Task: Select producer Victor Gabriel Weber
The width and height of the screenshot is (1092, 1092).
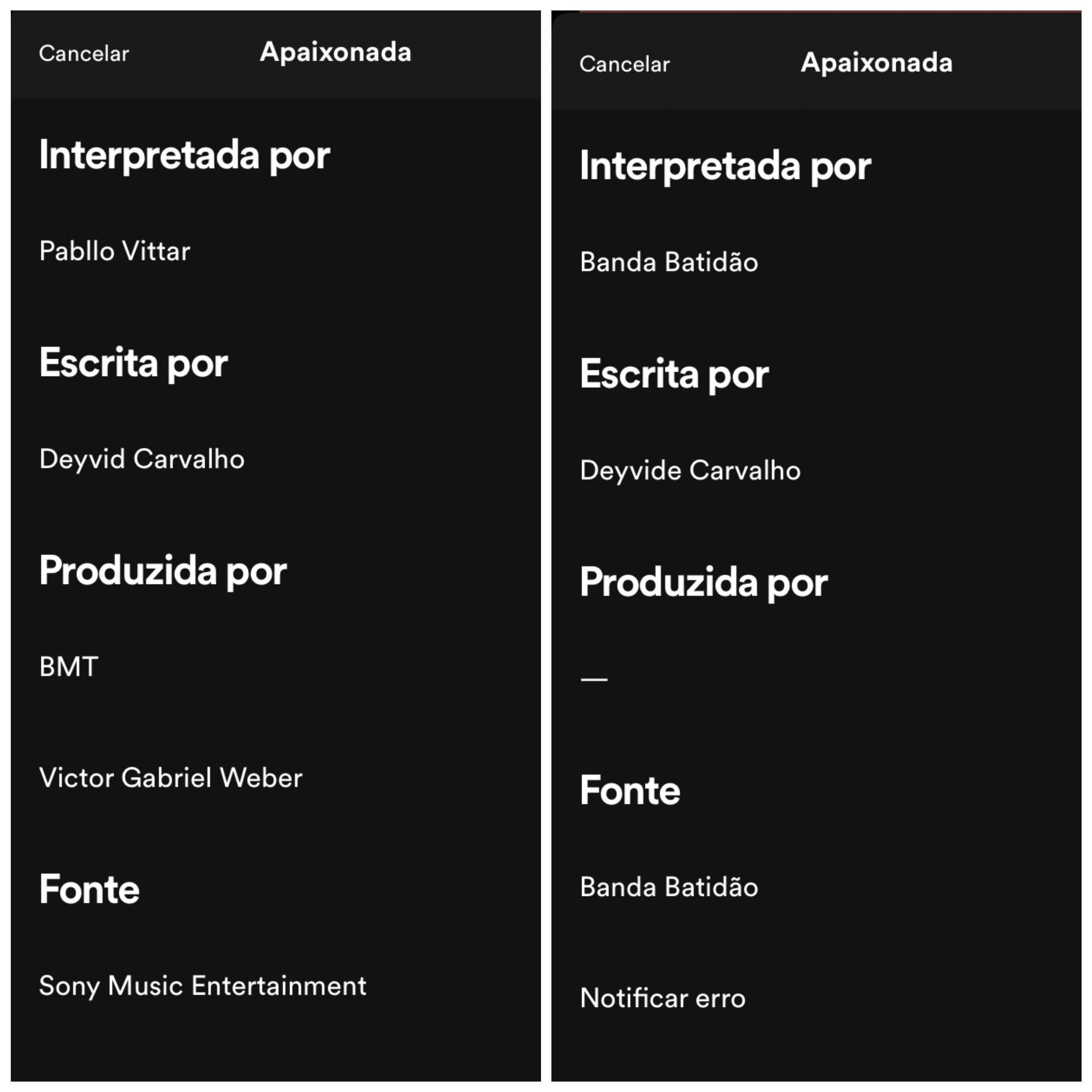Action: tap(171, 778)
